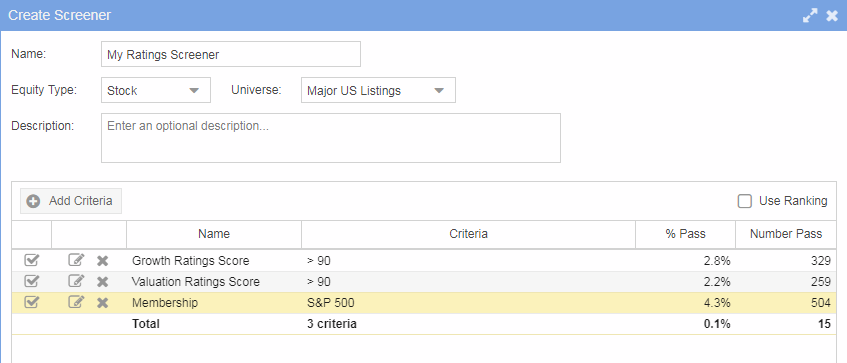
Task: Open the Equity Type dropdown showing Stock
Action: tap(156, 90)
